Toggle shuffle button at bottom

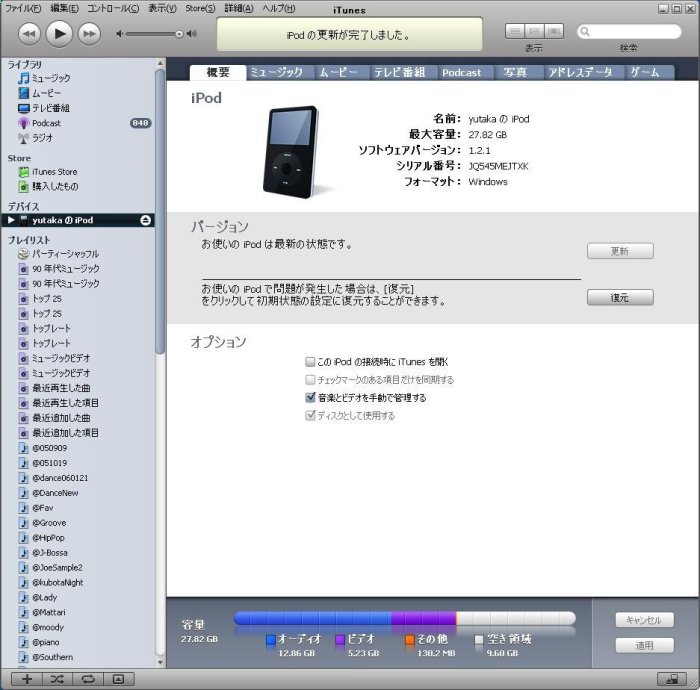tap(57, 679)
